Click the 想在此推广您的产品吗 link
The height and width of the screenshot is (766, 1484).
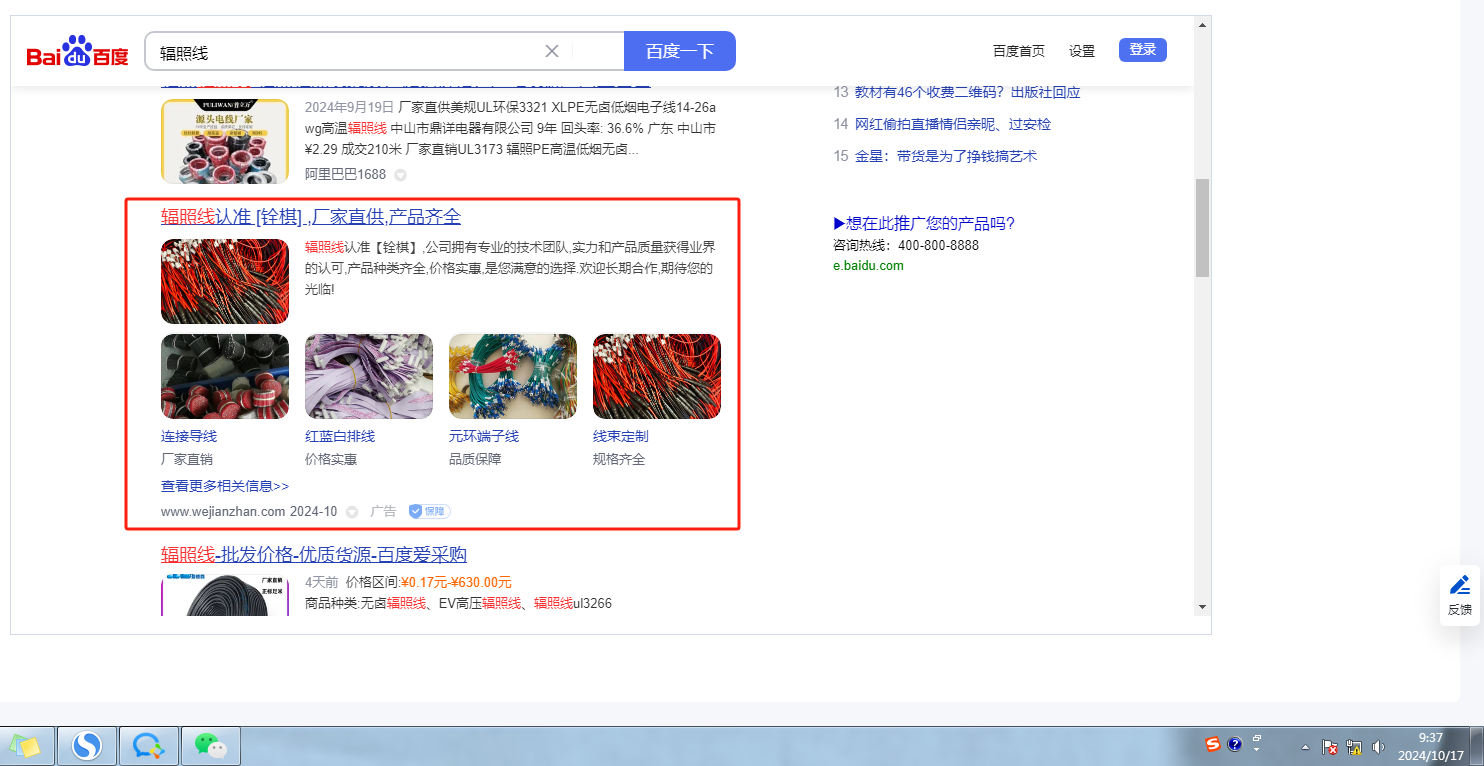924,223
